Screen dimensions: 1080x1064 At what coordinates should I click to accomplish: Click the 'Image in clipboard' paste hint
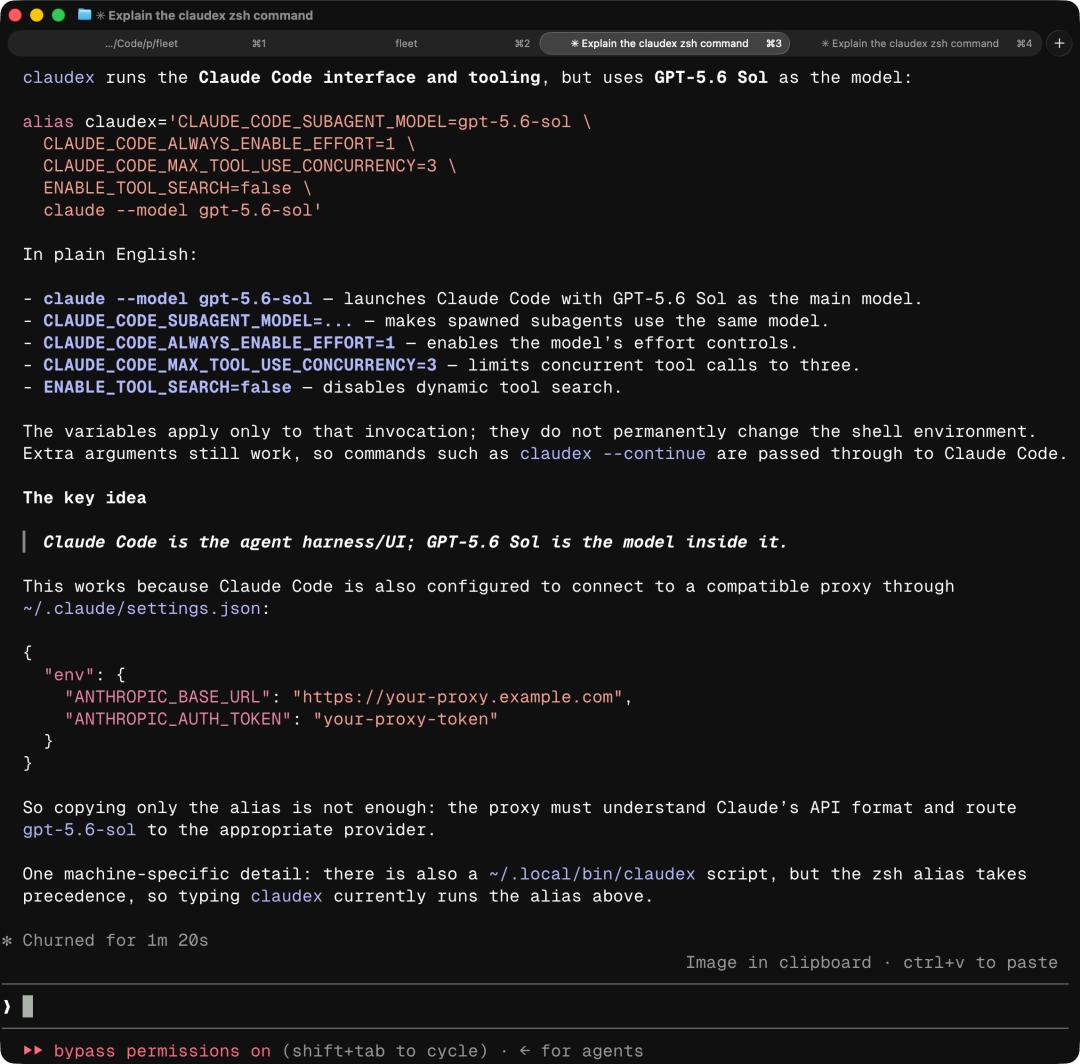pos(778,962)
